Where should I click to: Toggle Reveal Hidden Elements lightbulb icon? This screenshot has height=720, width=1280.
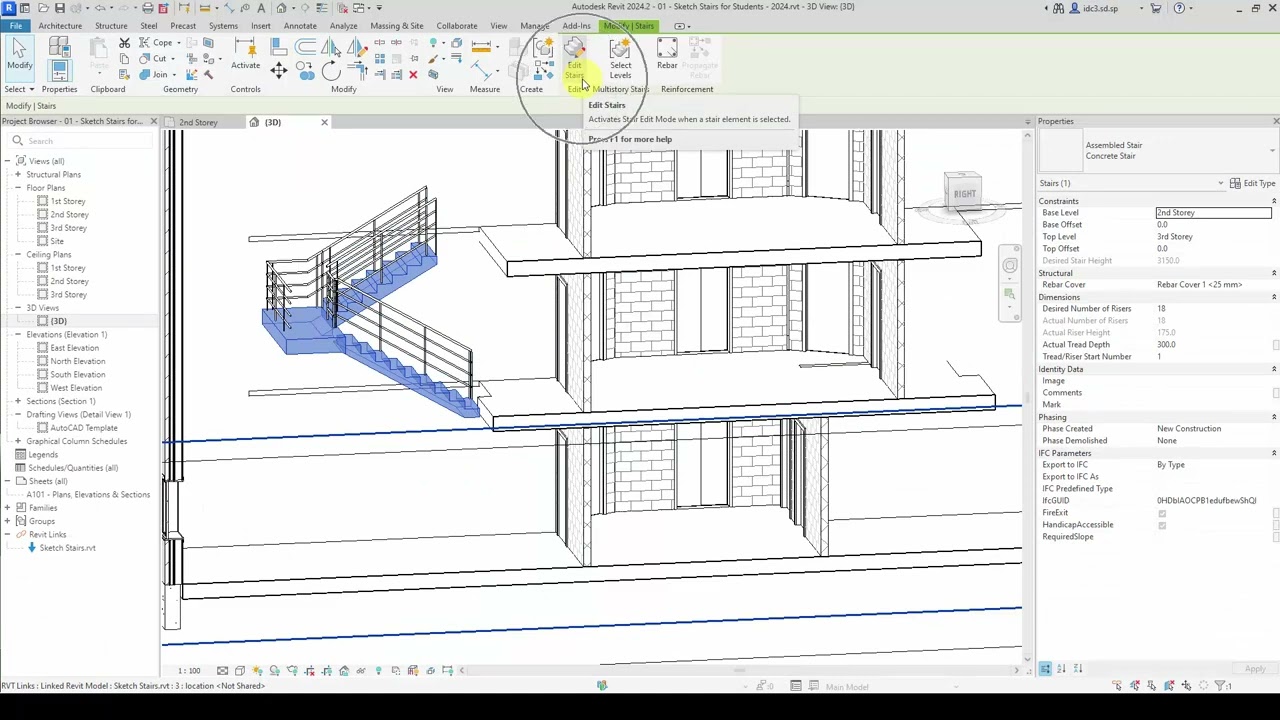point(378,671)
